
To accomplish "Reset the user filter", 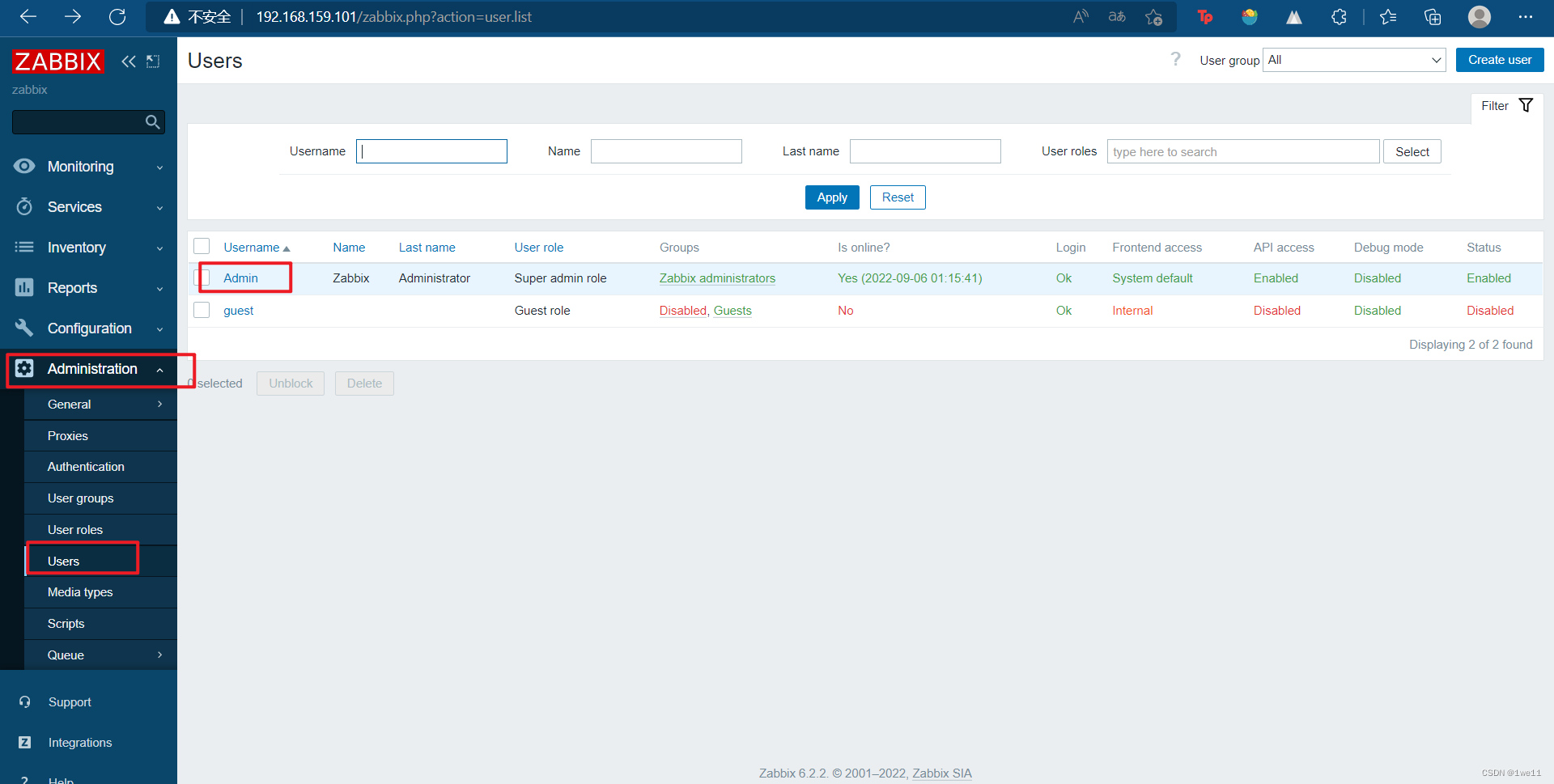I will coord(898,197).
